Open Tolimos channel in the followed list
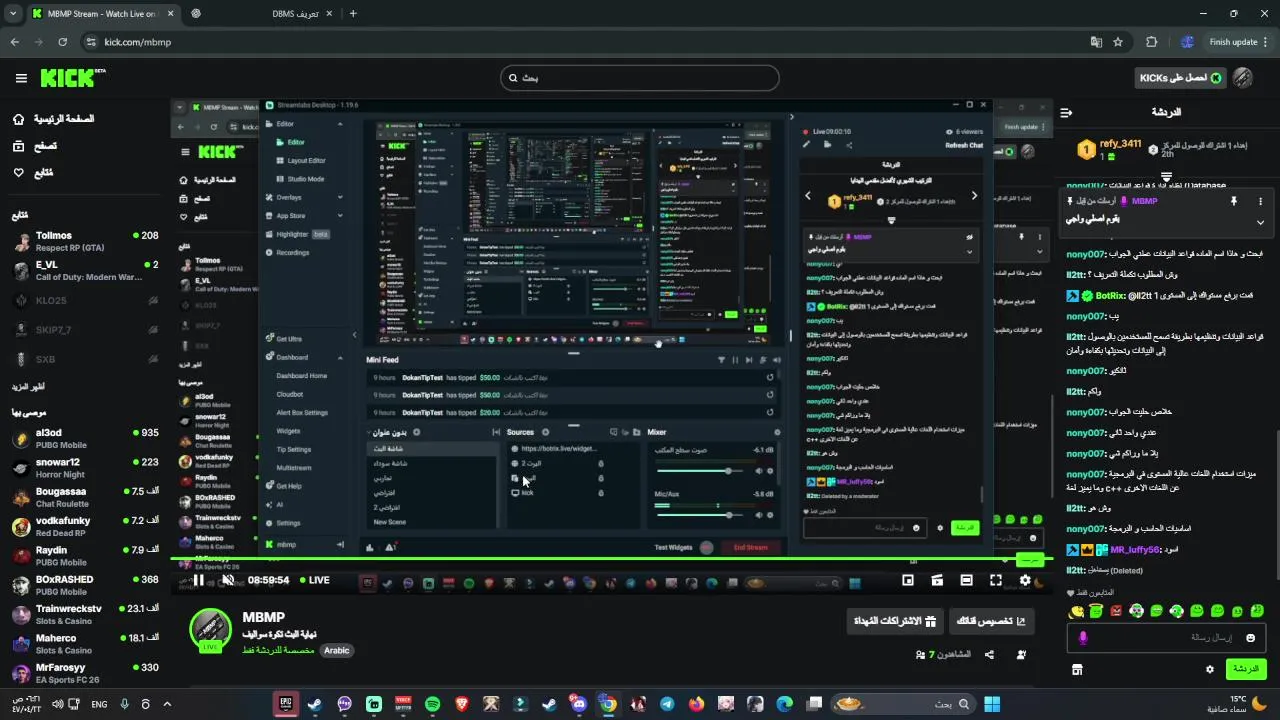The image size is (1280, 720). 85,241
